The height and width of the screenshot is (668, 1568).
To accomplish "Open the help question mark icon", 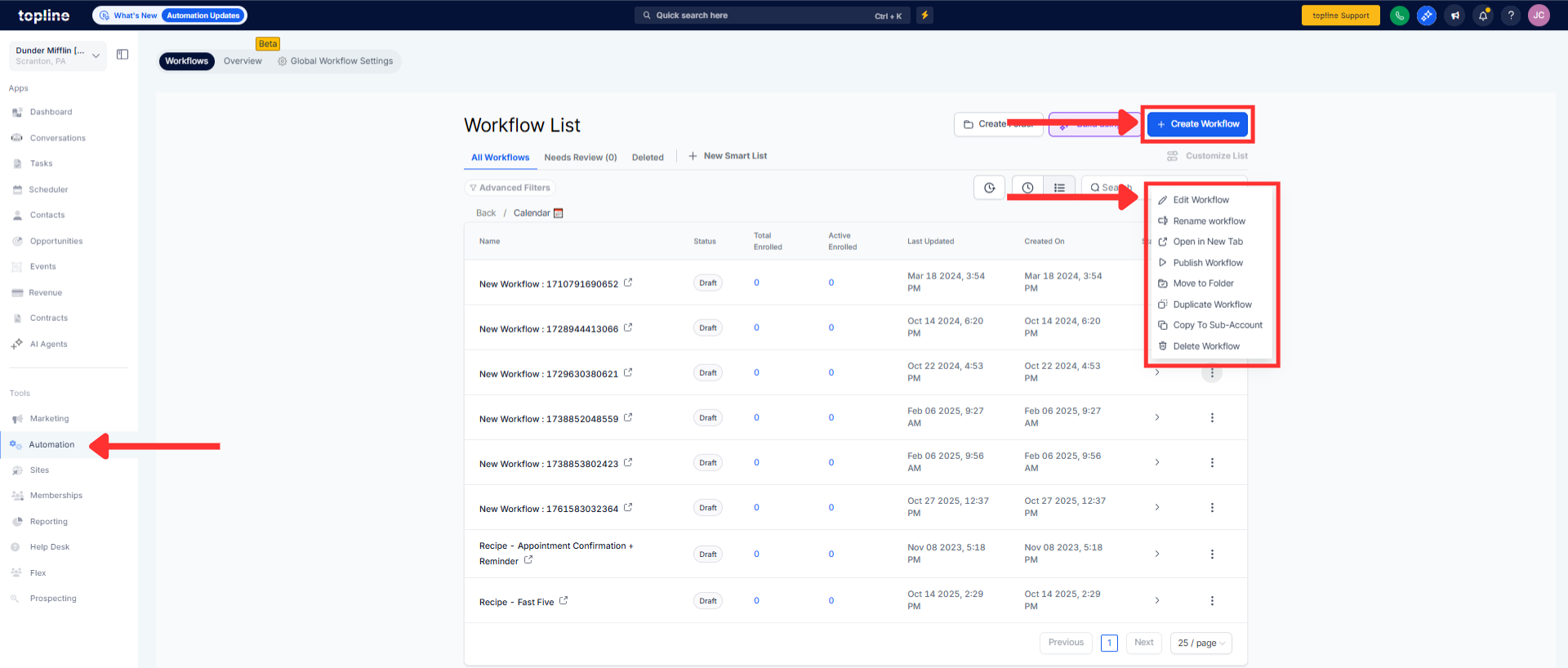I will [1511, 16].
